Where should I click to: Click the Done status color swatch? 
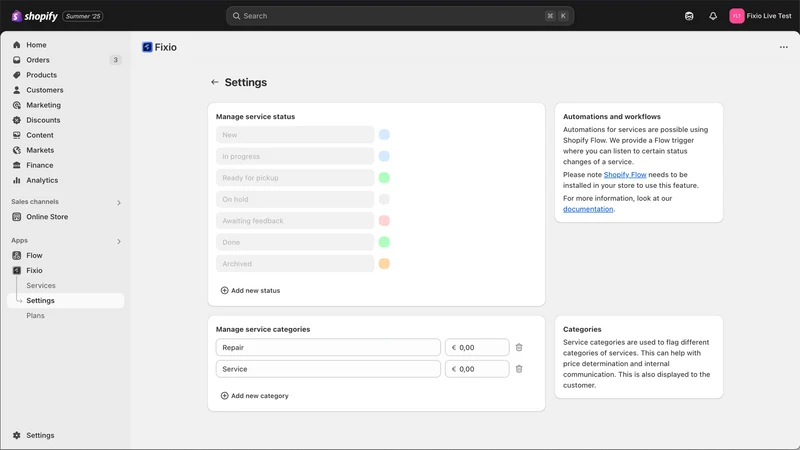coord(384,242)
